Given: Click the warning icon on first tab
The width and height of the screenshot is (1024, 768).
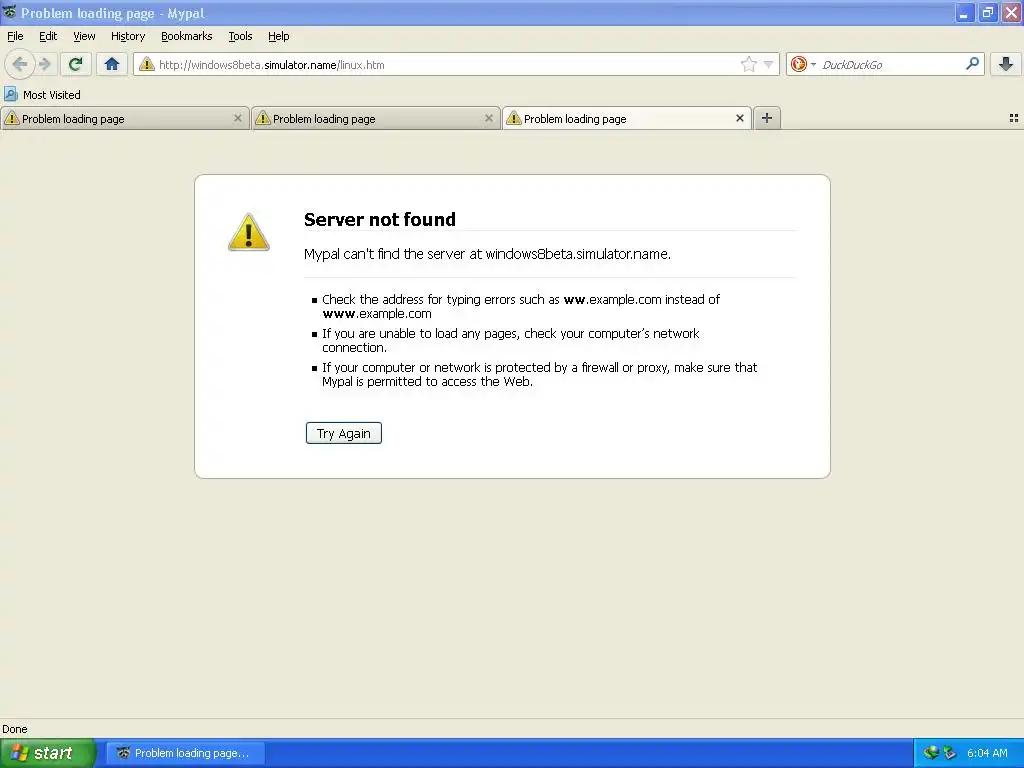Looking at the screenshot, I should coord(11,118).
